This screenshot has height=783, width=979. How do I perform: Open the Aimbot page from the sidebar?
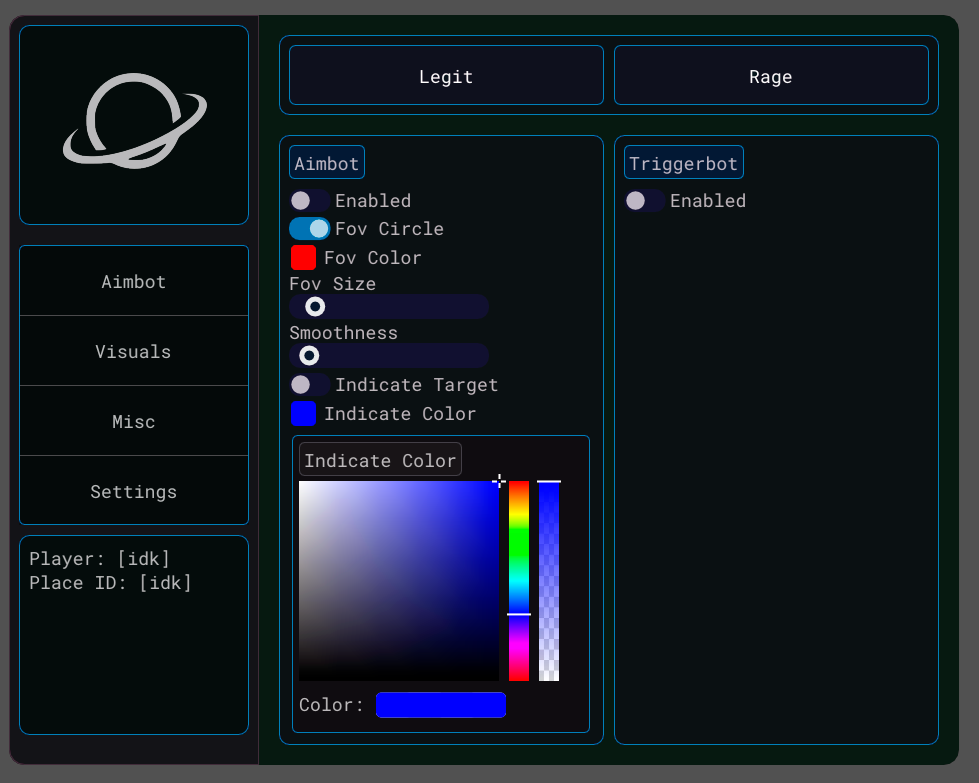[x=133, y=281]
